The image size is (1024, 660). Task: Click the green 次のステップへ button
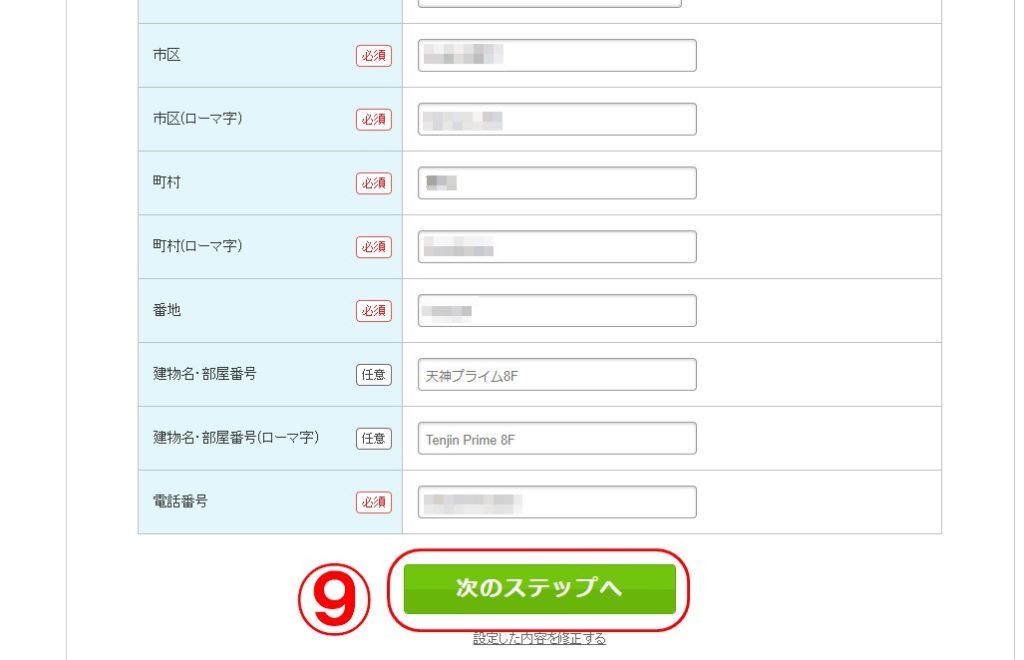pos(539,589)
